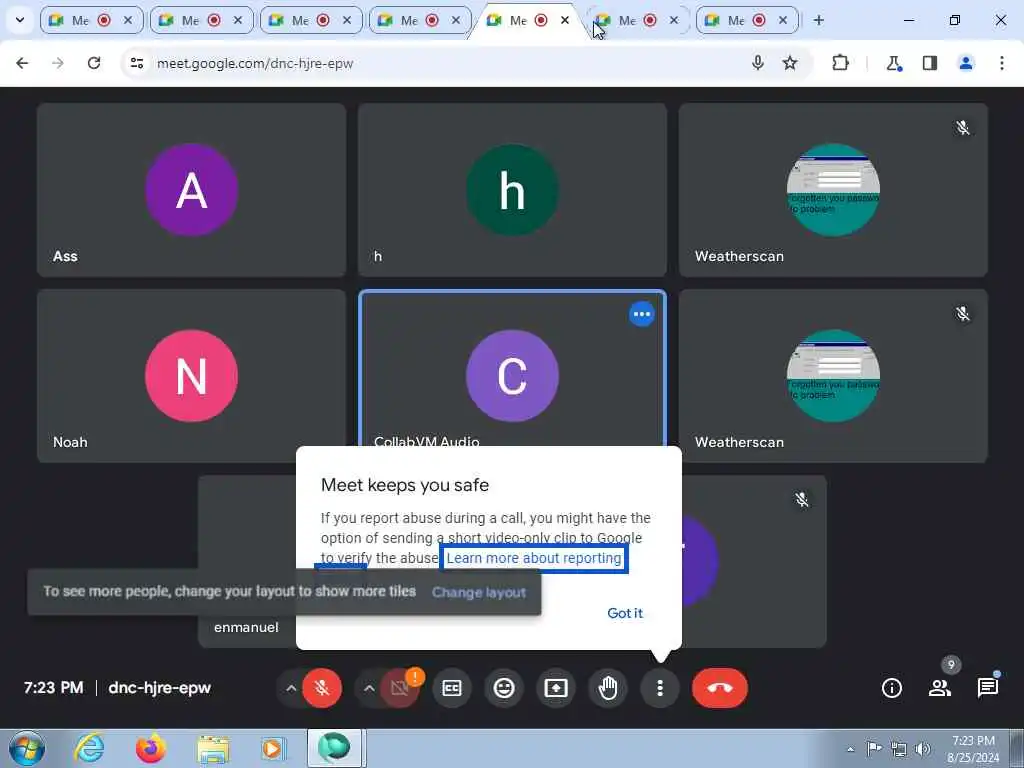This screenshot has width=1024, height=768.
Task: Turn on the camera button
Action: point(400,688)
